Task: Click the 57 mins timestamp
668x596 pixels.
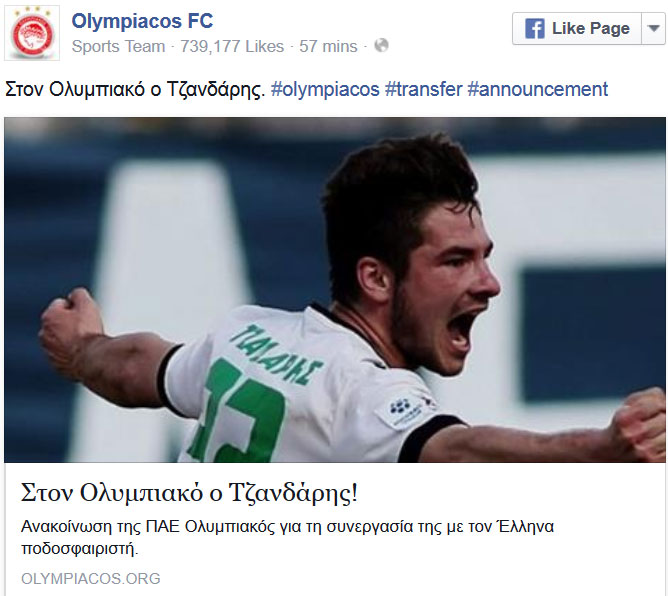Action: point(328,46)
